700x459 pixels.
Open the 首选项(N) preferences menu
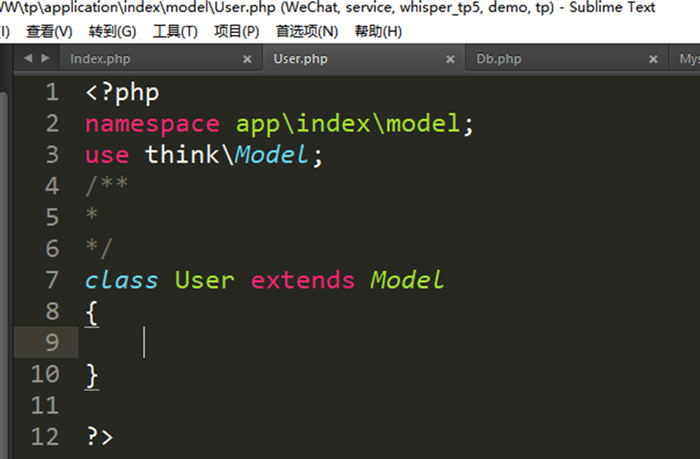click(x=307, y=31)
